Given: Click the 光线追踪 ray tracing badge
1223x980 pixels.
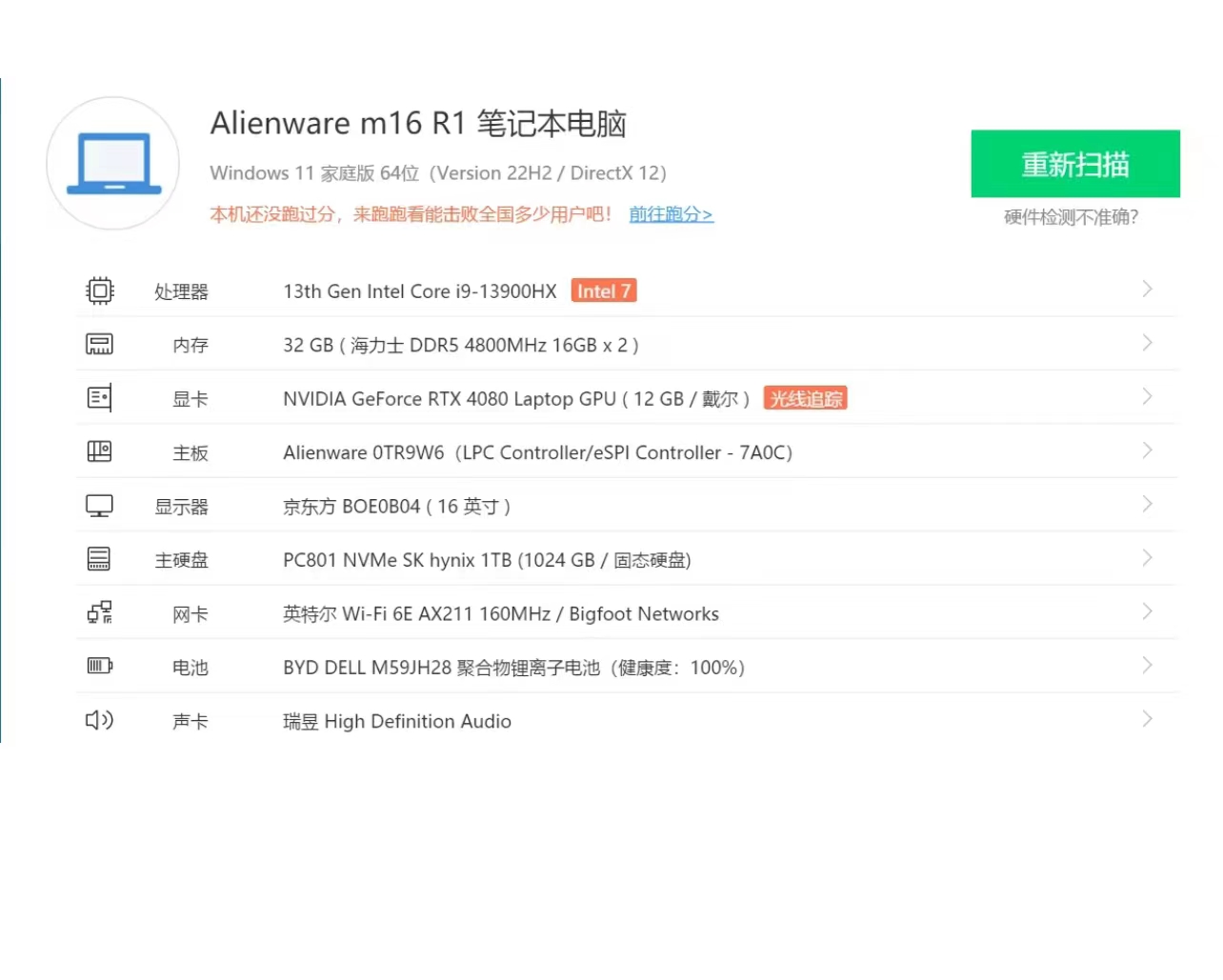Looking at the screenshot, I should point(806,399).
